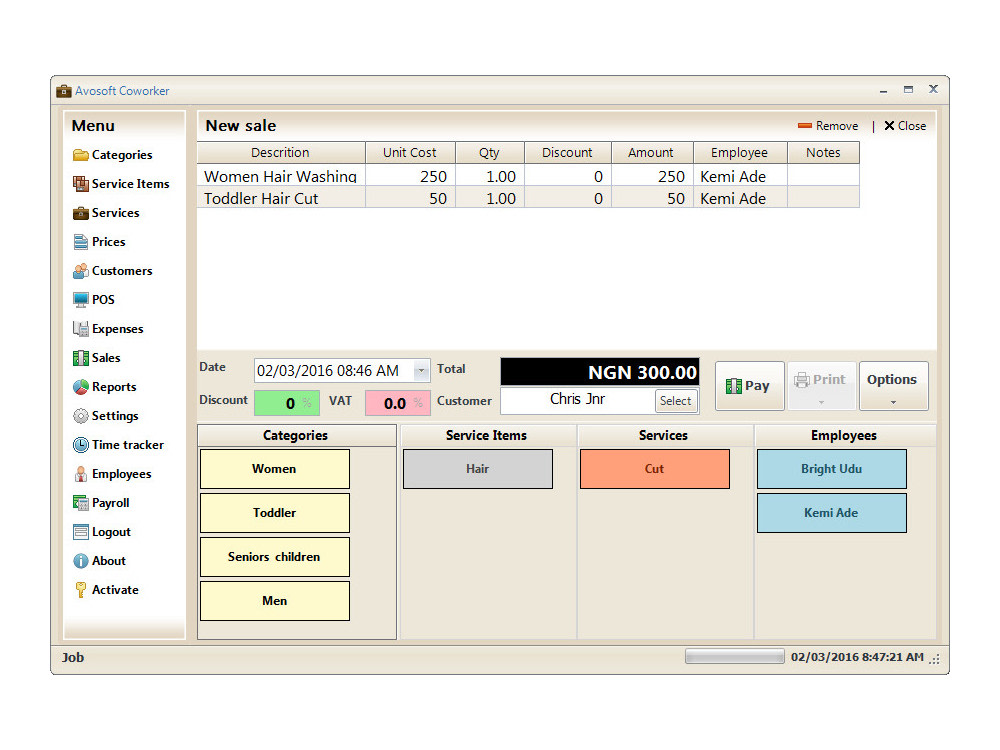
Task: Select the Women Hair Washing row
Action: tap(528, 176)
